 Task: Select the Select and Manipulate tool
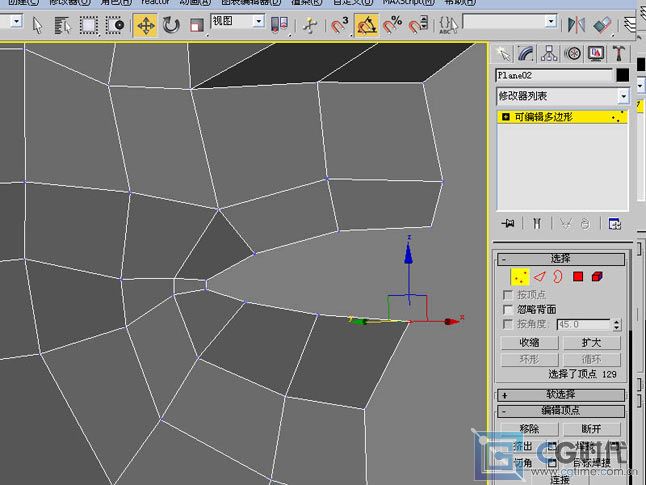pos(310,26)
